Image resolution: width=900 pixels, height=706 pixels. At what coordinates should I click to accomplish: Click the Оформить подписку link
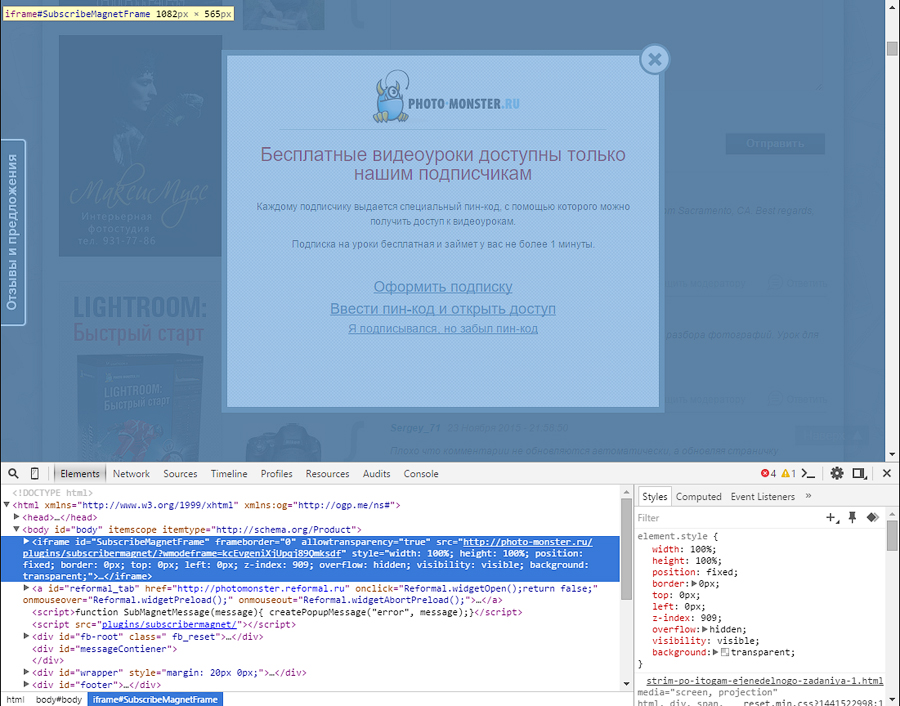[x=443, y=286]
